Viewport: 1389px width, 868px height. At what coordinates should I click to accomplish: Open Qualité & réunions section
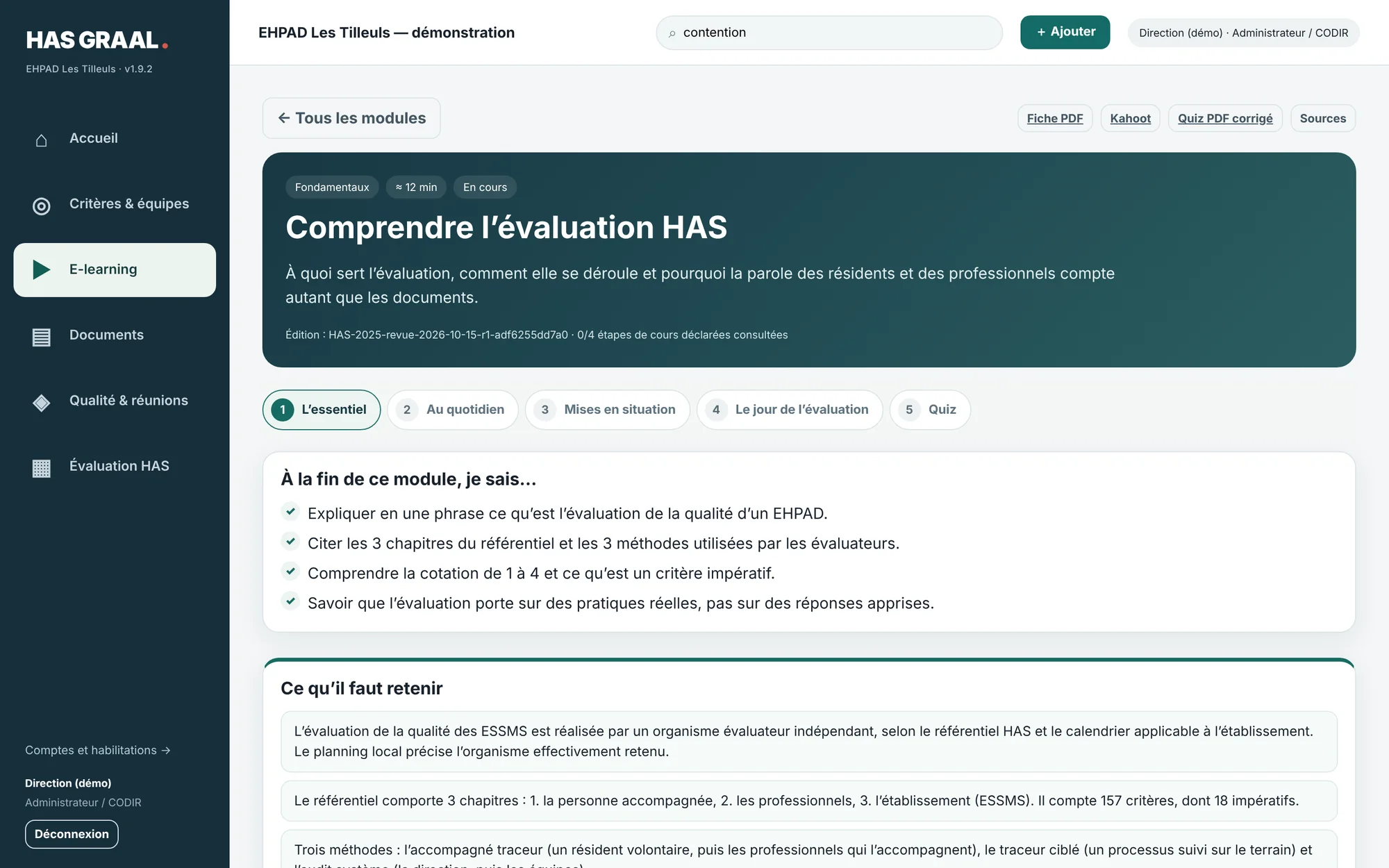tap(115, 401)
